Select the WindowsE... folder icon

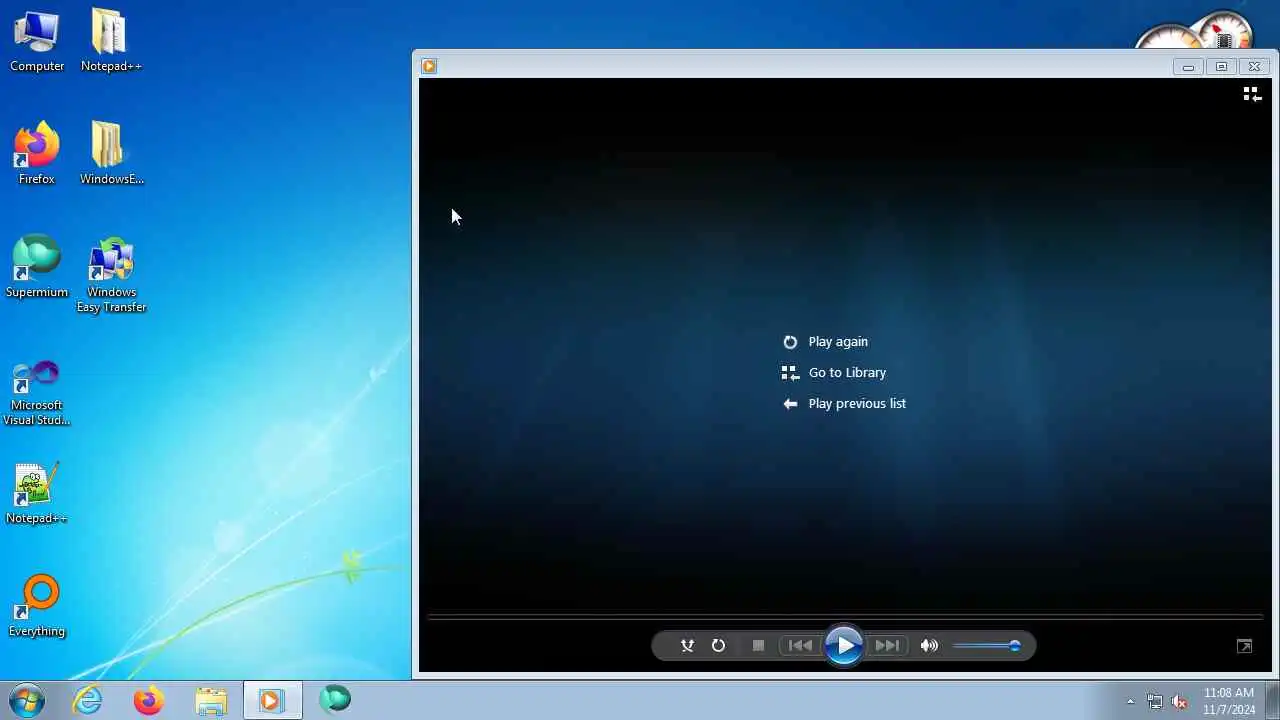click(111, 154)
